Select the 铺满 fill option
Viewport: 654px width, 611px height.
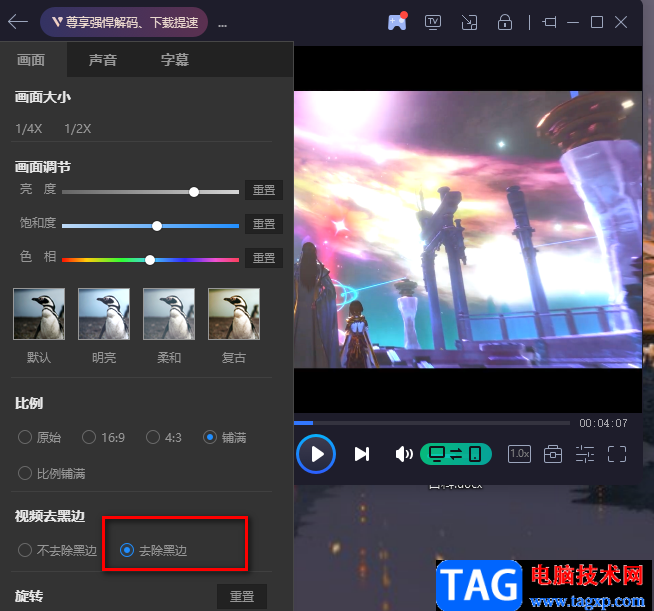coord(224,437)
